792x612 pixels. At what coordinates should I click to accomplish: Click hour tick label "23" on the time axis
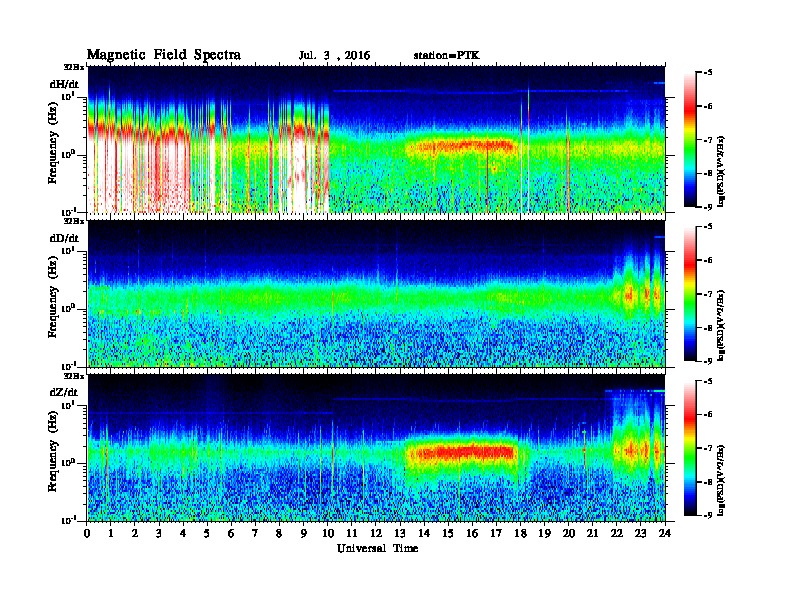640,534
